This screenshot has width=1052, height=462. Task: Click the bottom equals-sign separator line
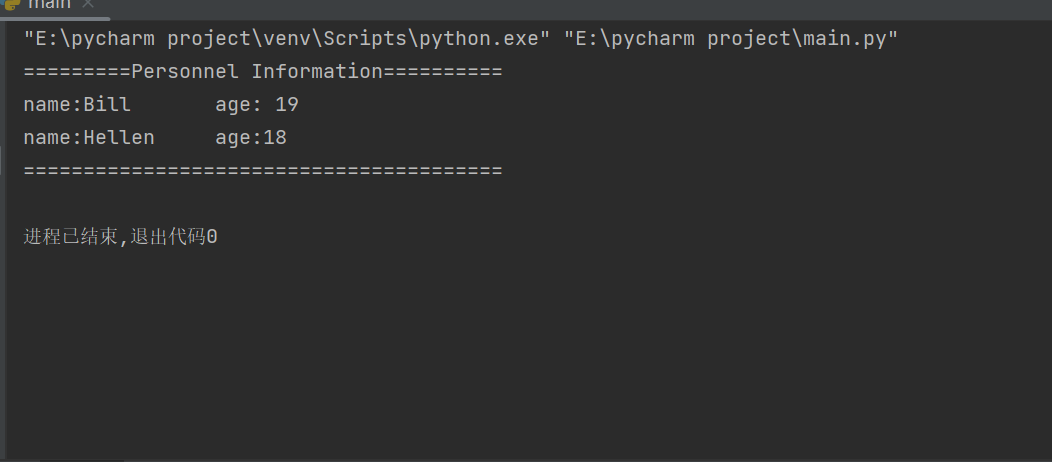pyautogui.click(x=262, y=171)
